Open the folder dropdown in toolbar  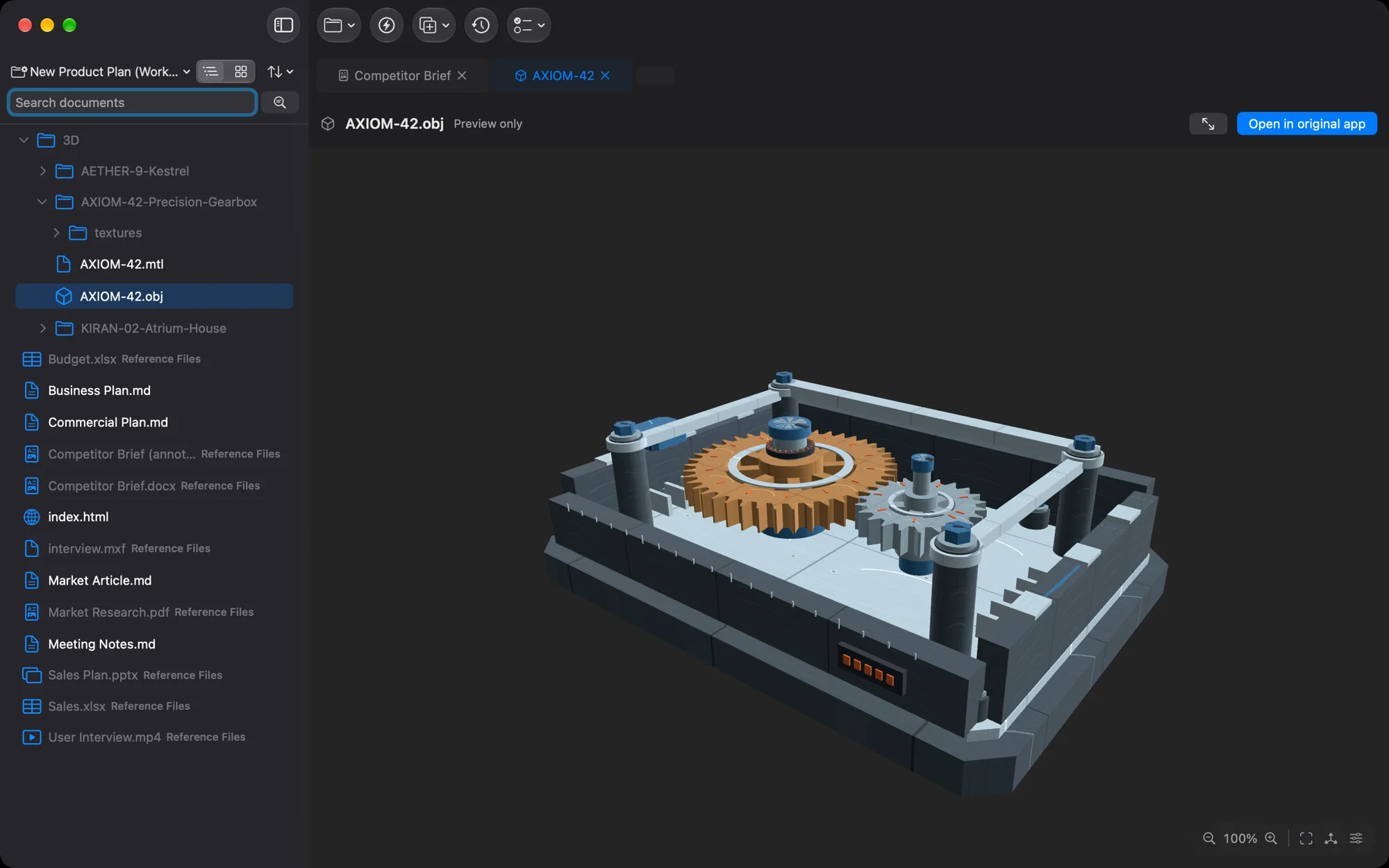click(339, 26)
